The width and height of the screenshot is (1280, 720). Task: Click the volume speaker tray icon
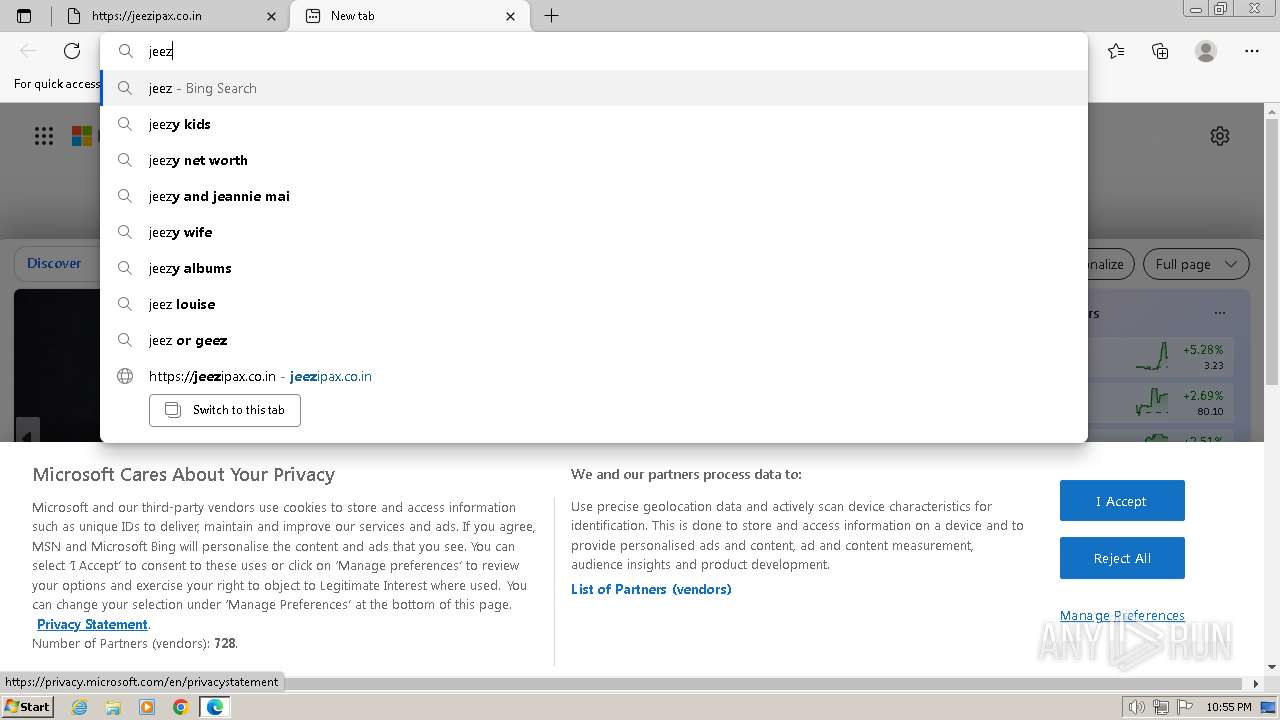[x=1136, y=707]
